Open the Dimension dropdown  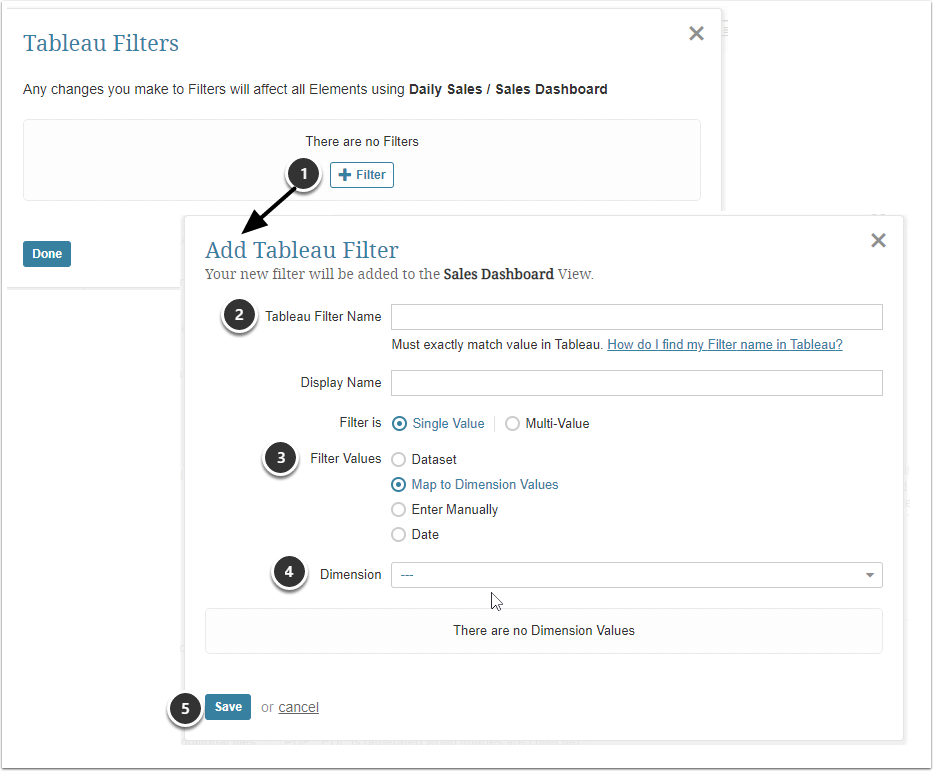[636, 575]
